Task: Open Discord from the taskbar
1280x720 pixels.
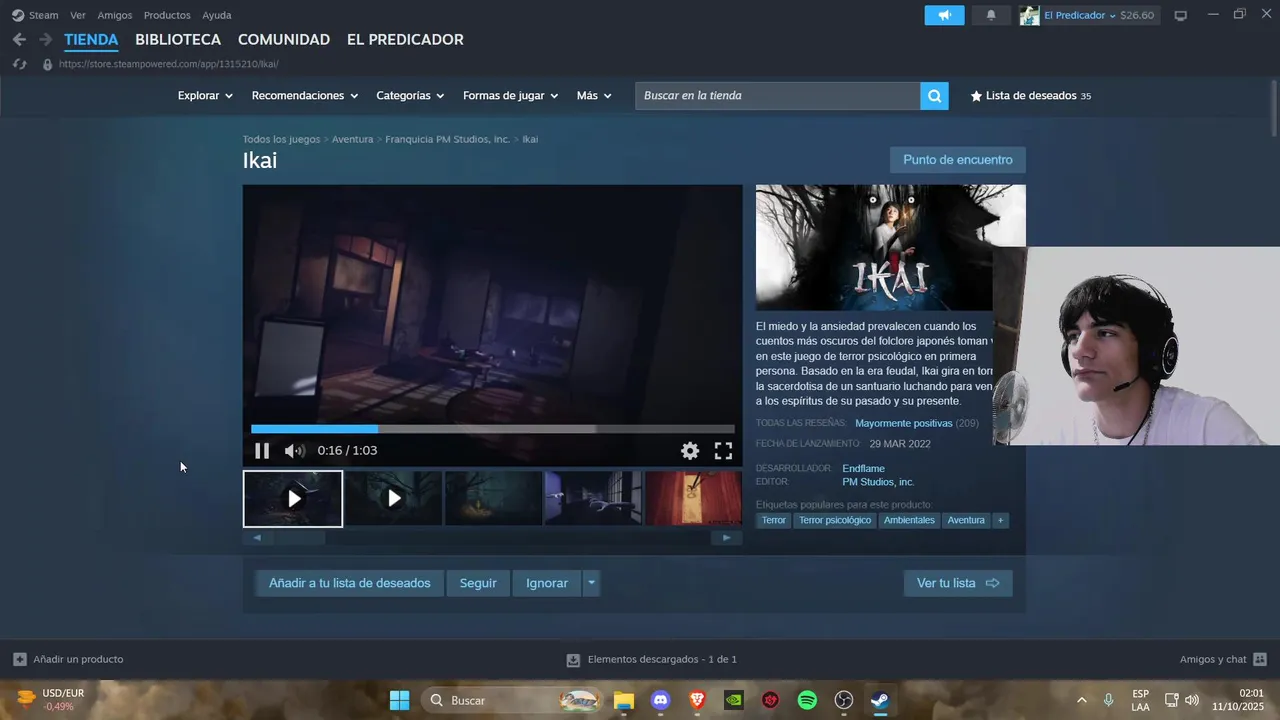Action: point(660,700)
